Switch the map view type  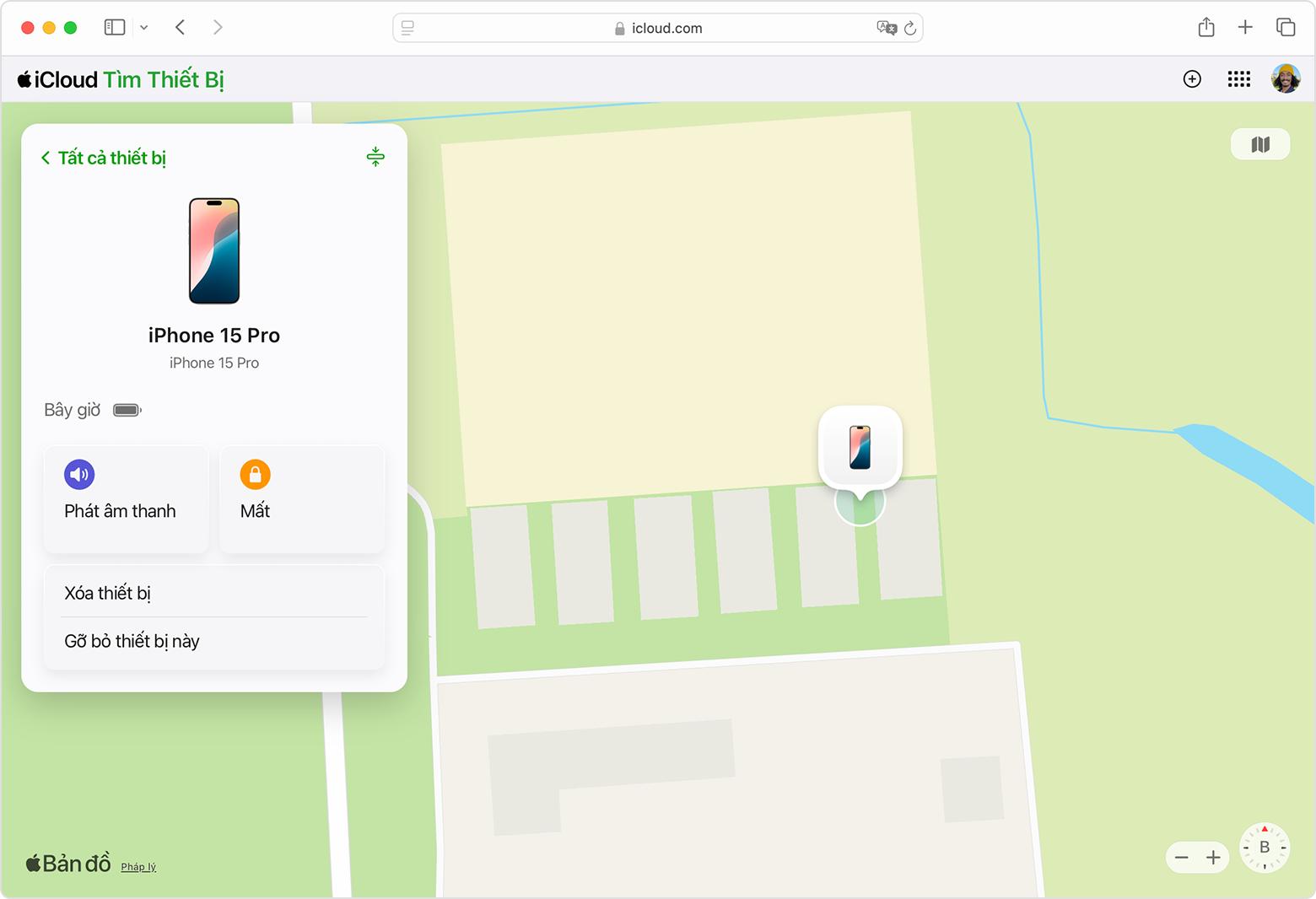(x=1260, y=144)
